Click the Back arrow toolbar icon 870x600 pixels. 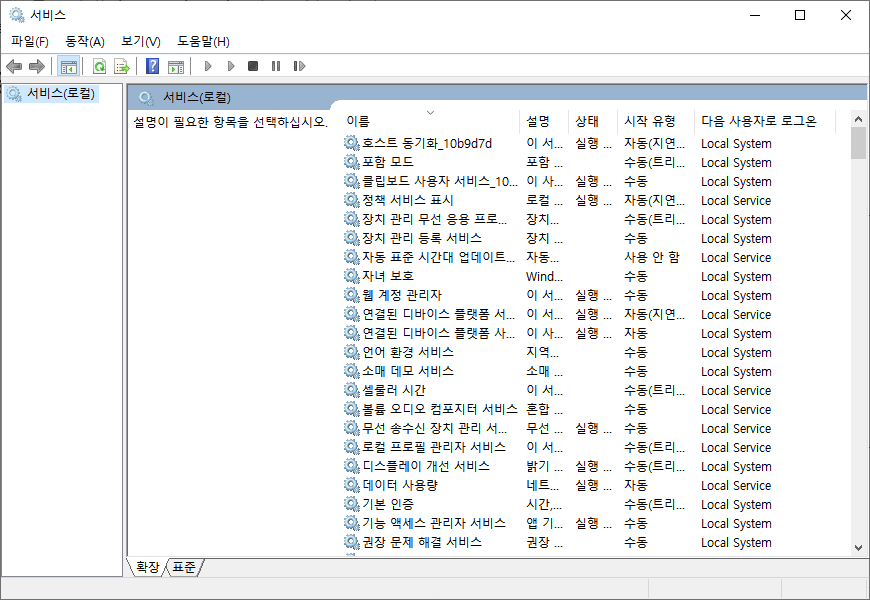pyautogui.click(x=14, y=67)
